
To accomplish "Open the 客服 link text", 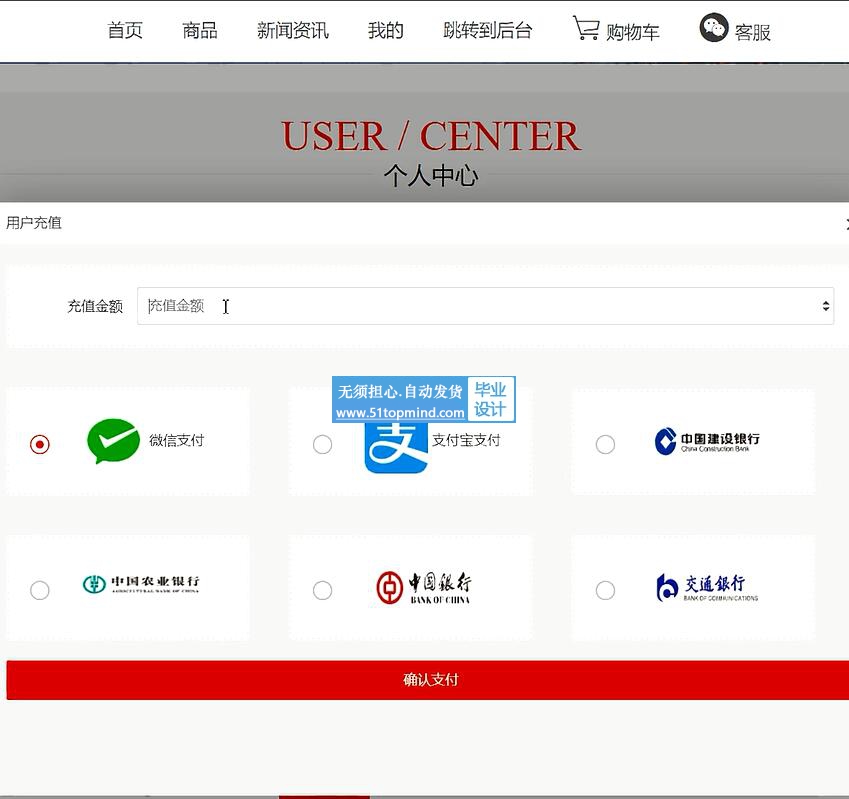I will 753,32.
